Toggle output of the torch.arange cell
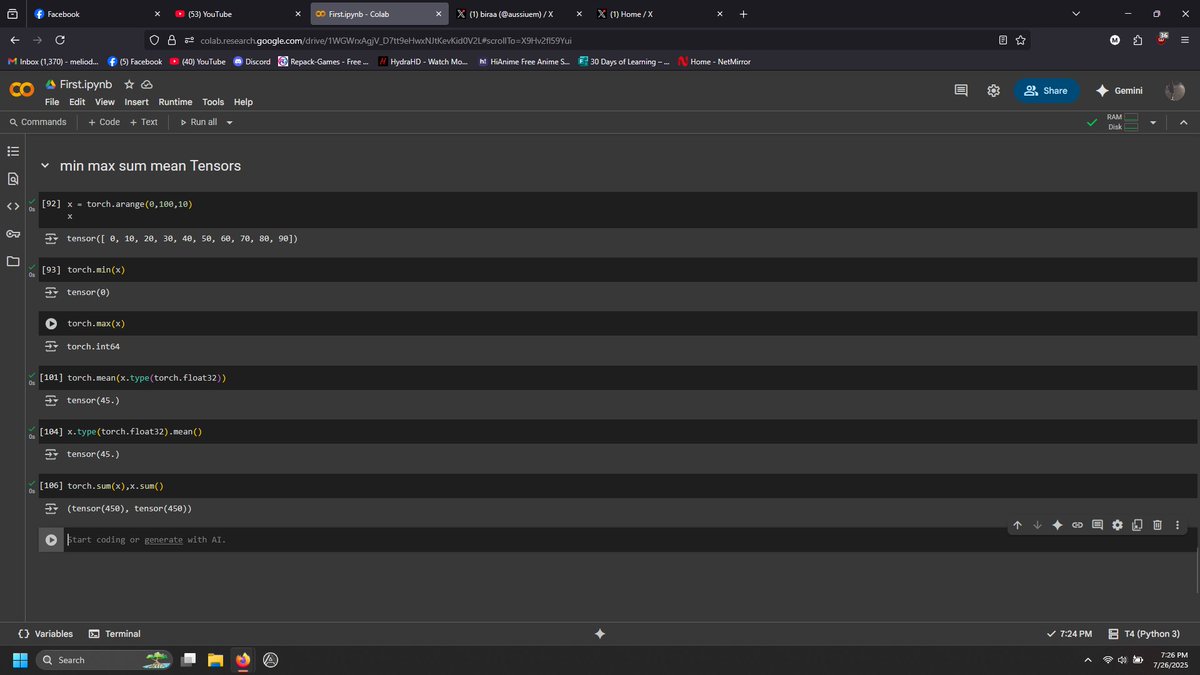The height and width of the screenshot is (675, 1200). [x=51, y=239]
